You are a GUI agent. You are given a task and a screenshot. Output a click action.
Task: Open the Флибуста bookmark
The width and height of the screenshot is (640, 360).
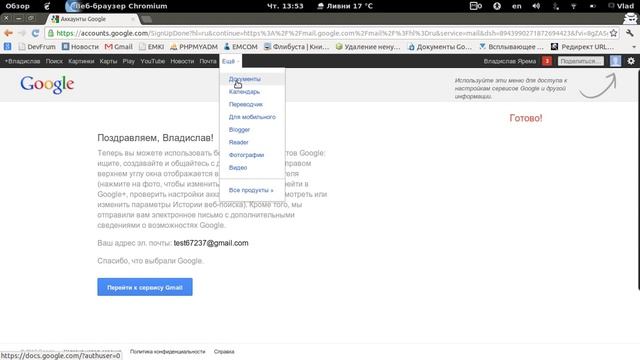pyautogui.click(x=296, y=47)
